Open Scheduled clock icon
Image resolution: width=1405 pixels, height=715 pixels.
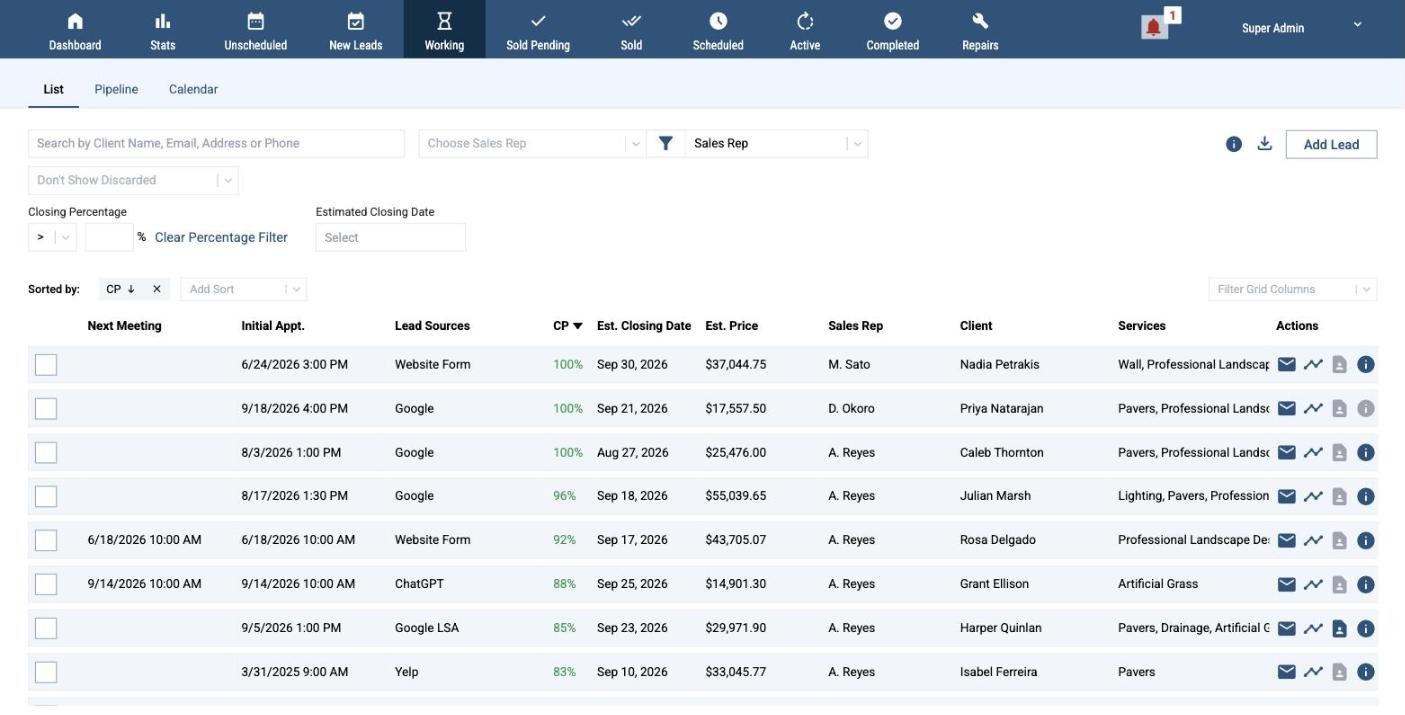pos(718,21)
